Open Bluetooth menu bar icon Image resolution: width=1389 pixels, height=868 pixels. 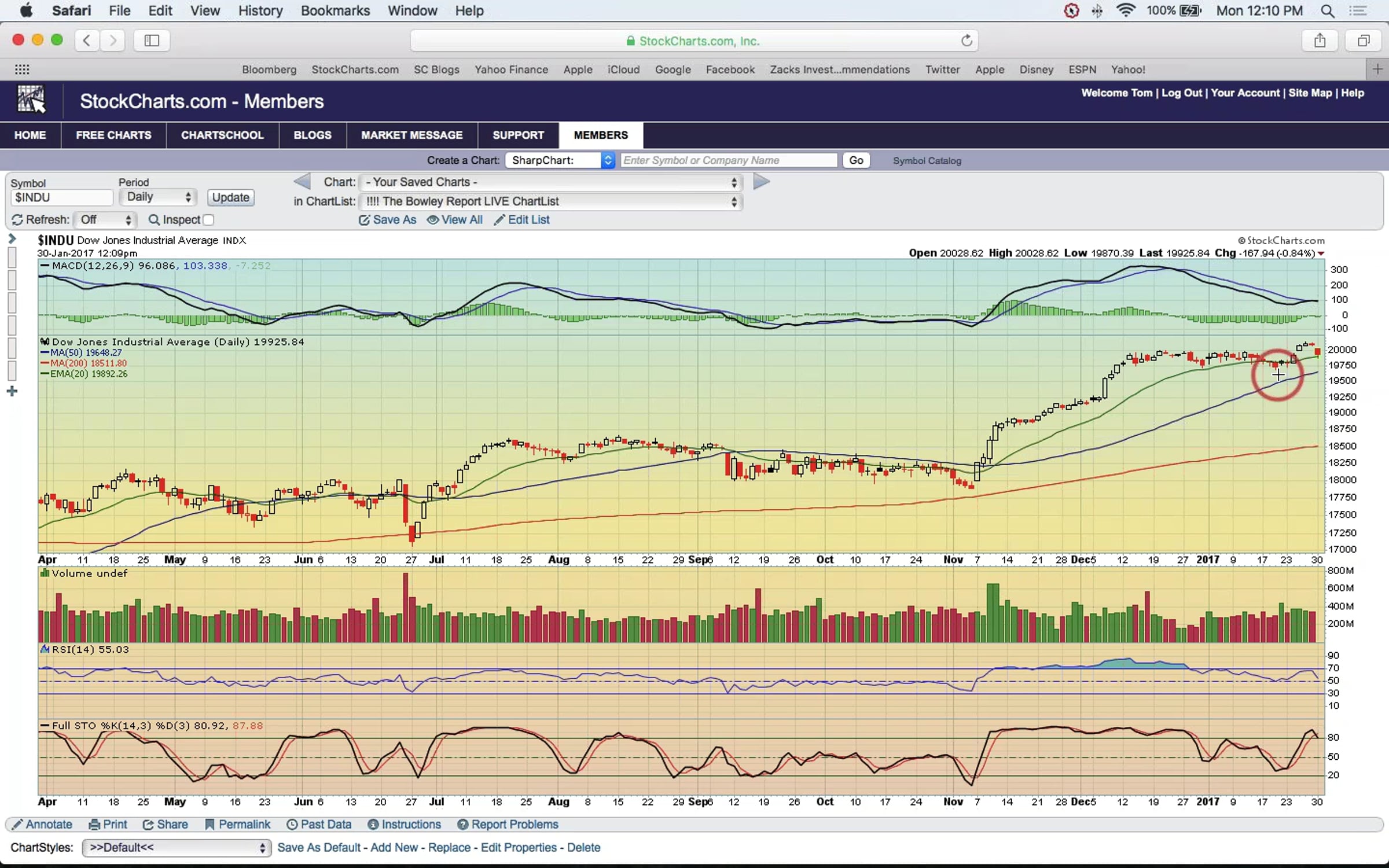point(1097,11)
